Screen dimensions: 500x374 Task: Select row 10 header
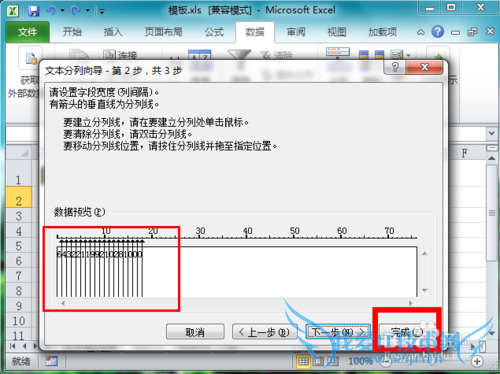(x=19, y=321)
